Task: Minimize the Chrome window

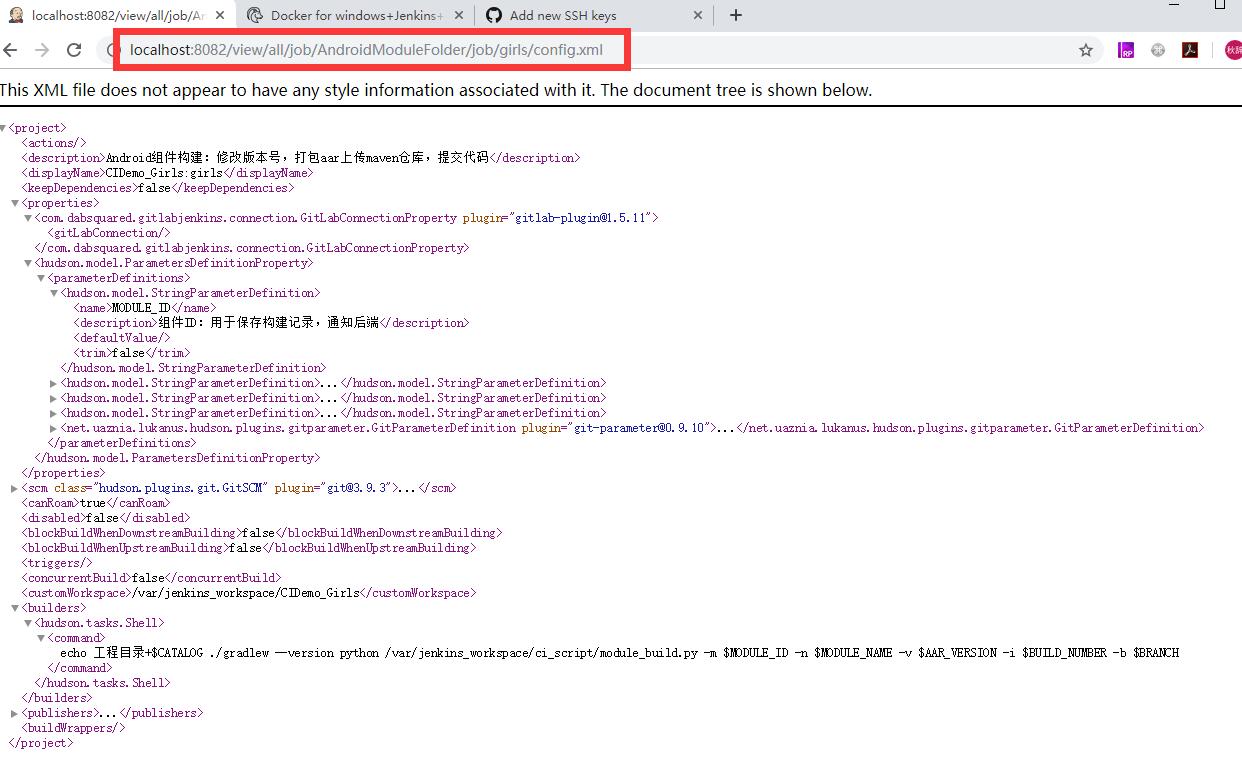Action: (x=1174, y=5)
